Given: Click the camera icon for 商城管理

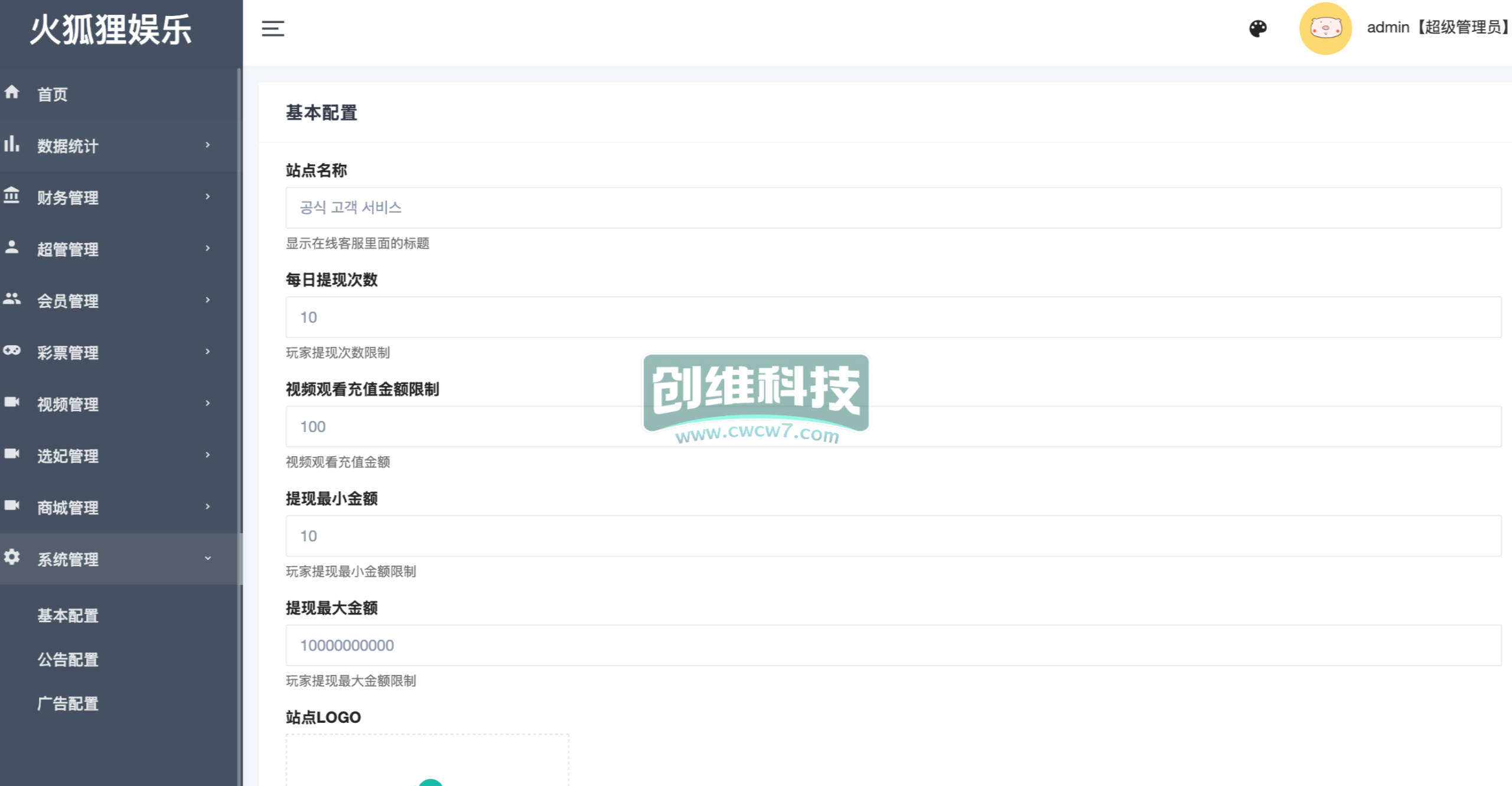Looking at the screenshot, I should [12, 505].
